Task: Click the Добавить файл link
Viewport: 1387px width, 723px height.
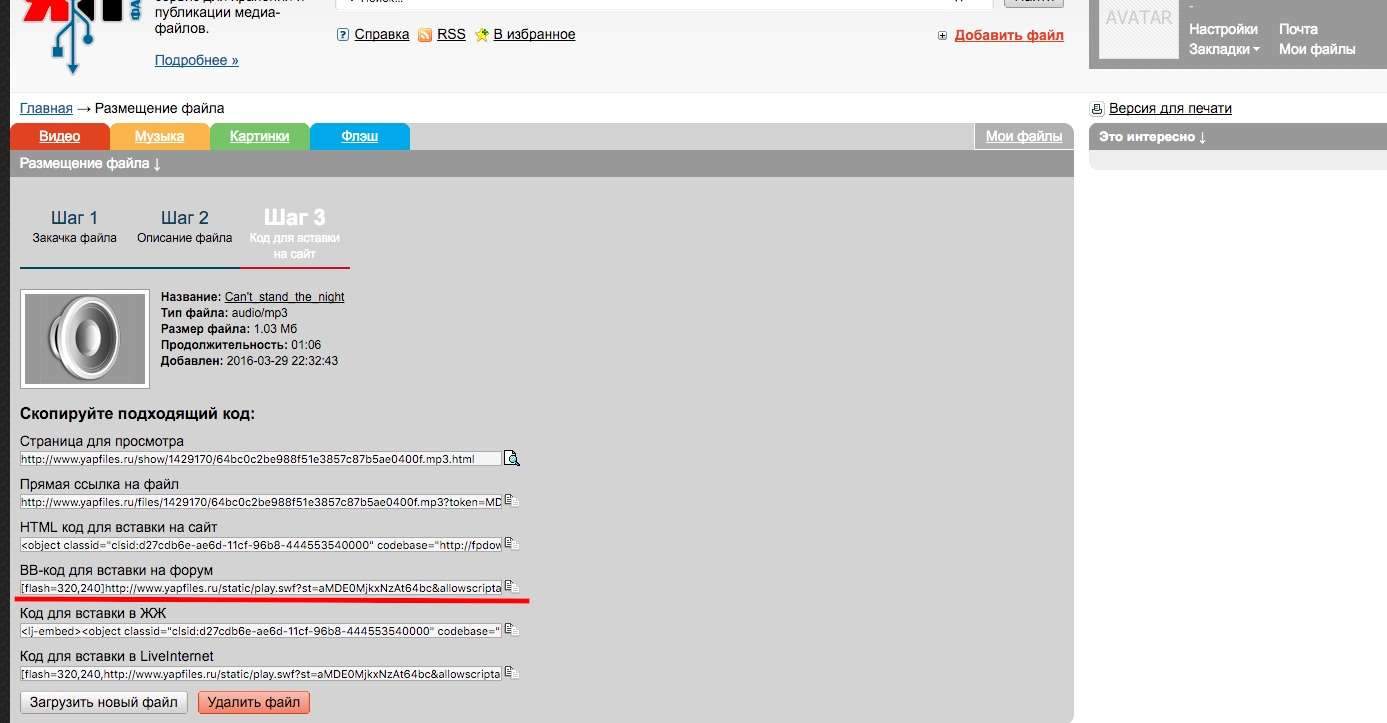Action: coord(1009,35)
